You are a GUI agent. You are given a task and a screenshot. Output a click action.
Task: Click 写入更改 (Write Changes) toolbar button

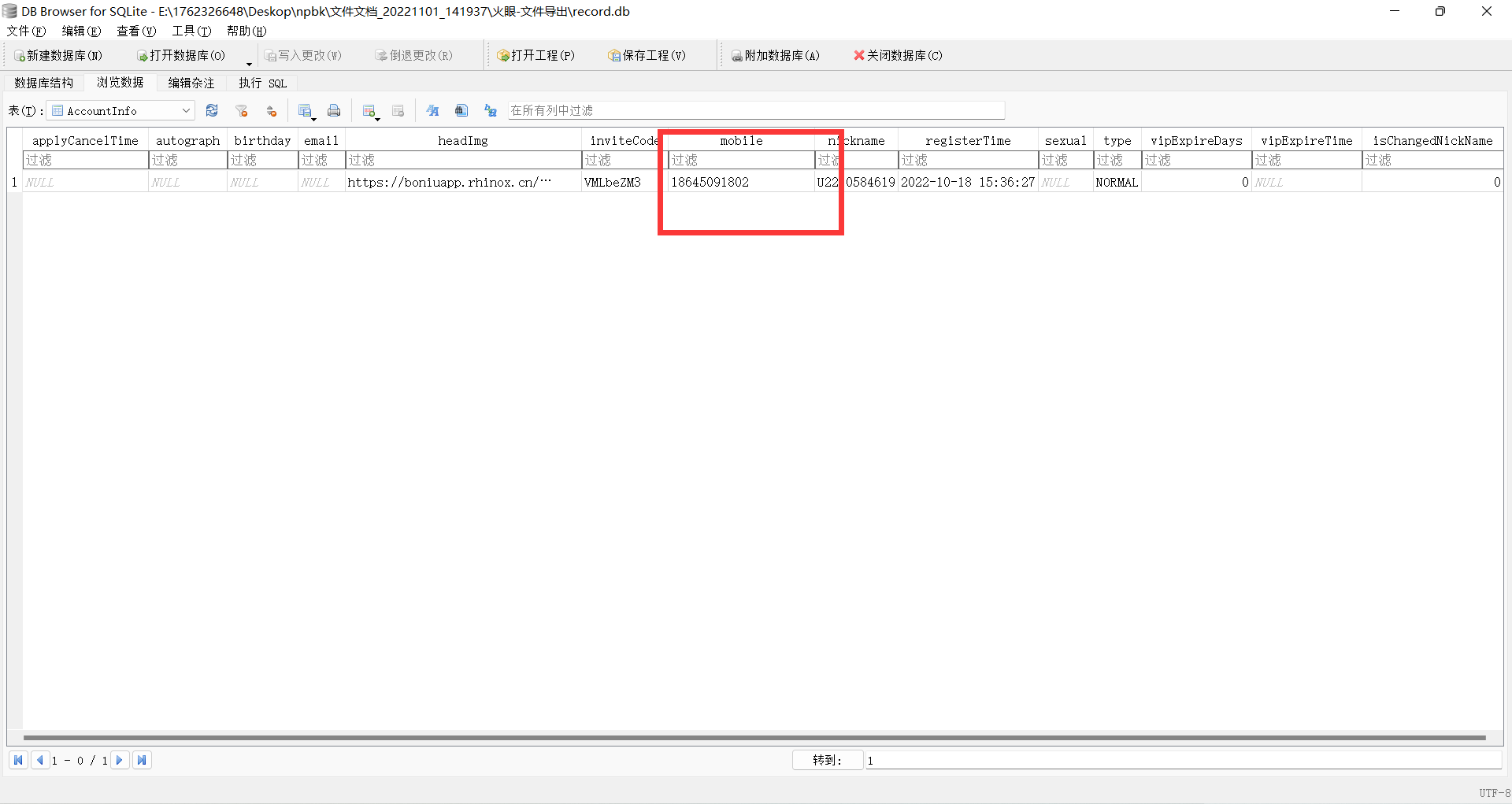coord(303,55)
